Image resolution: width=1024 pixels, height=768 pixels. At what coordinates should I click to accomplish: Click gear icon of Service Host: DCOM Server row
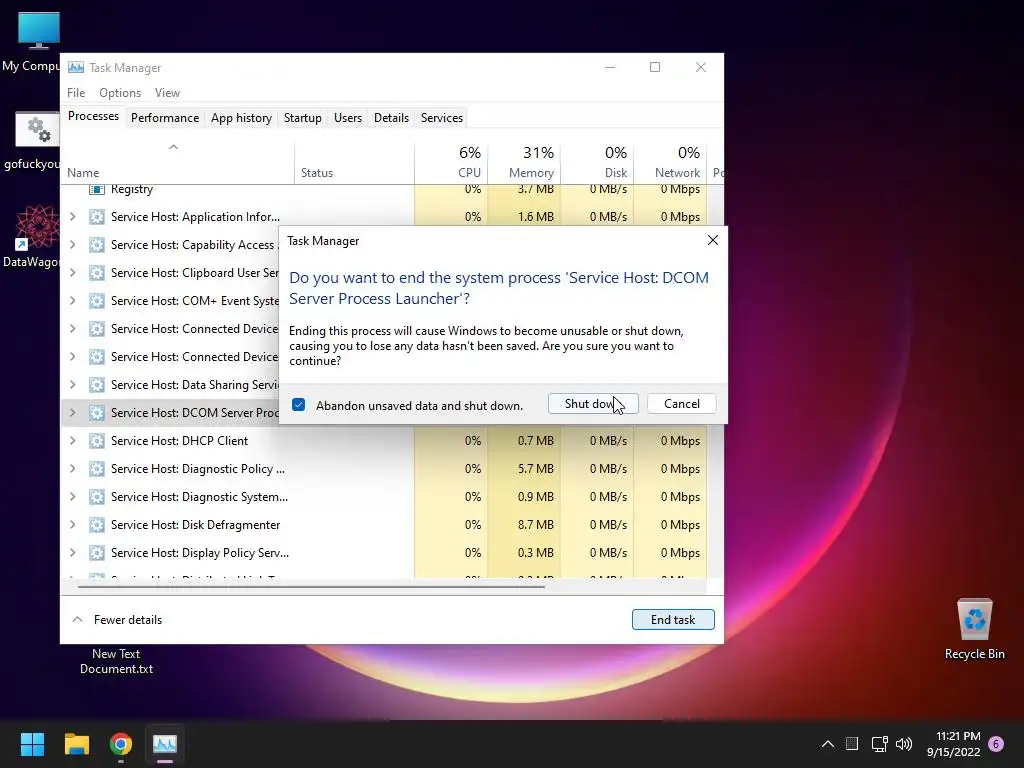[97, 413]
